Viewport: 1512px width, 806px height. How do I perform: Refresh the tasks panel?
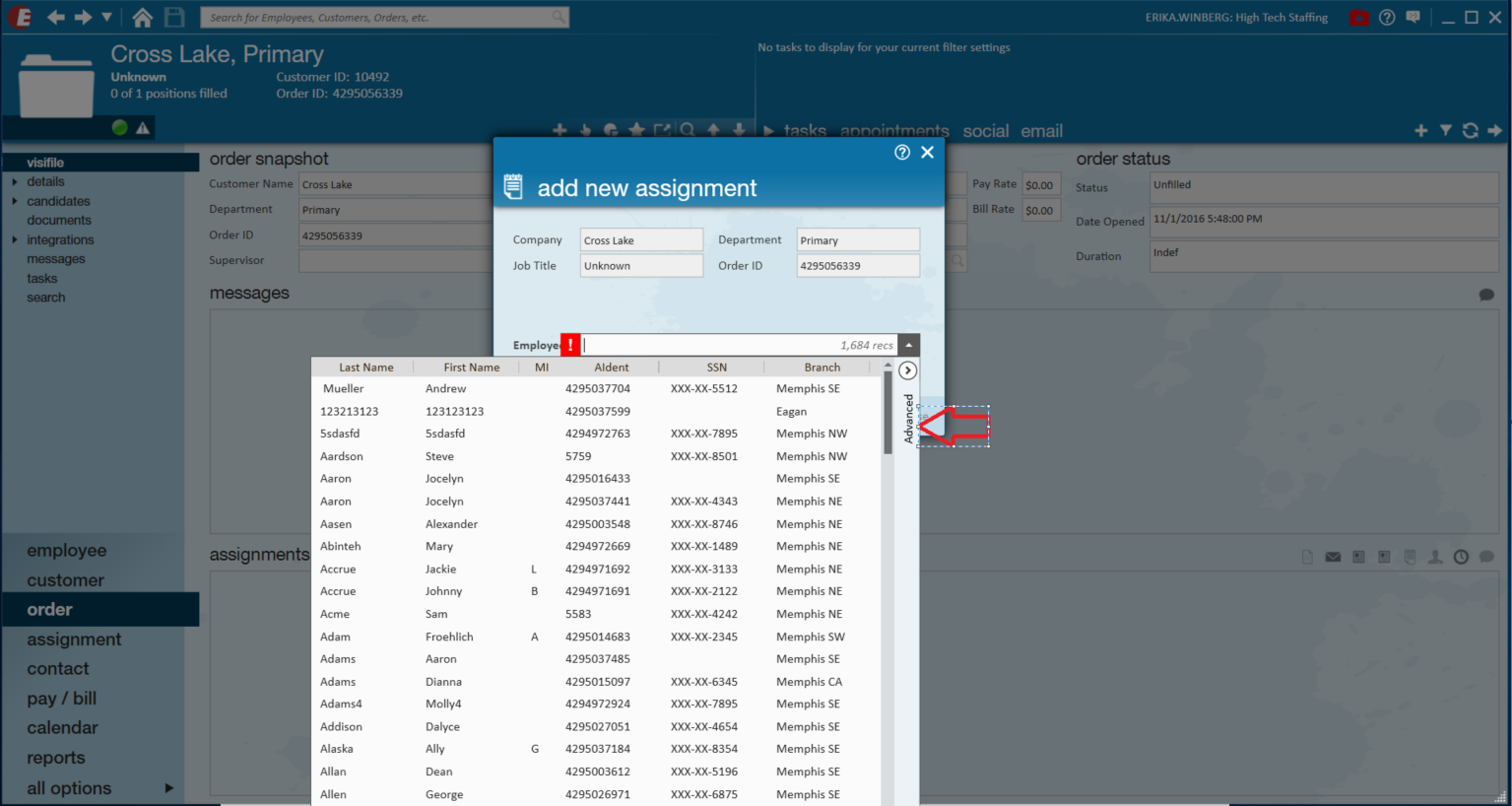click(1470, 130)
